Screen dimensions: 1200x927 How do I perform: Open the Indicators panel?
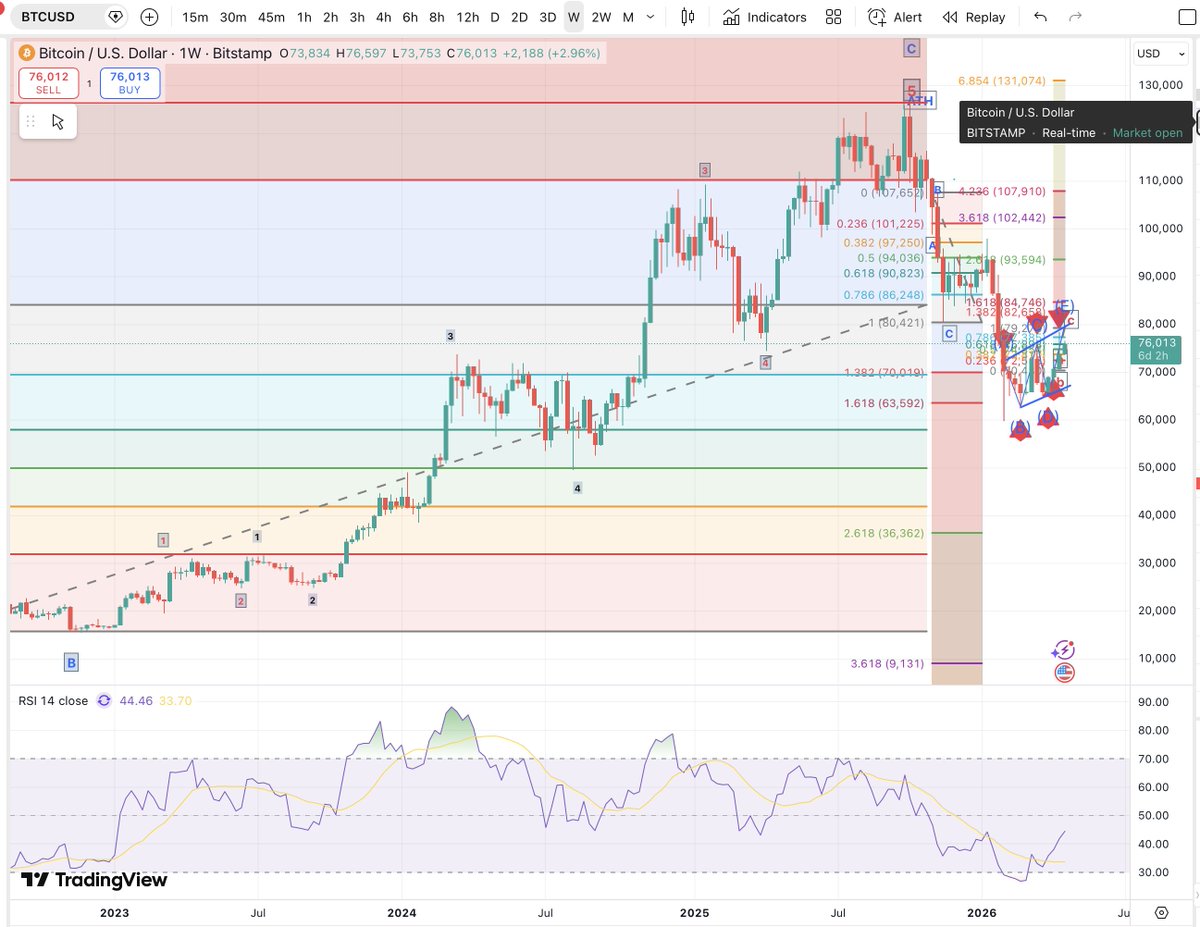[765, 17]
